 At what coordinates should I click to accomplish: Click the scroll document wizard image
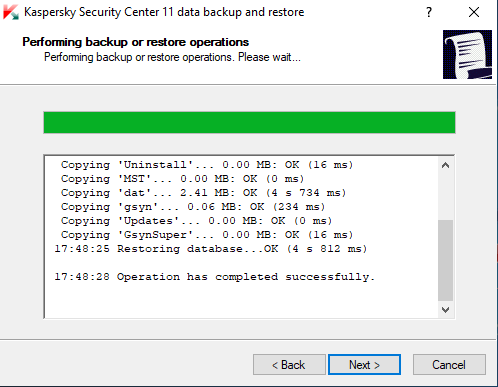(467, 54)
